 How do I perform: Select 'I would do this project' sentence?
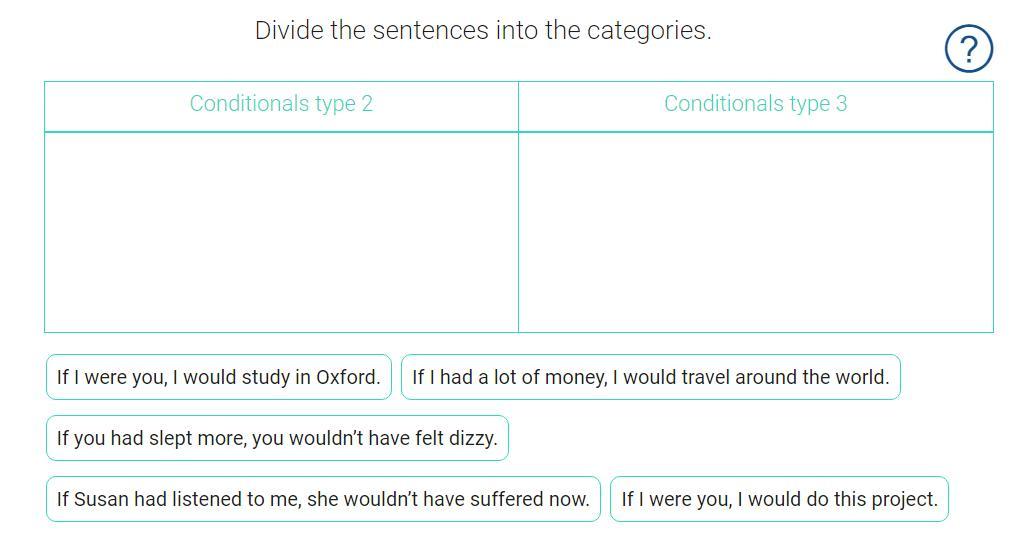(779, 499)
